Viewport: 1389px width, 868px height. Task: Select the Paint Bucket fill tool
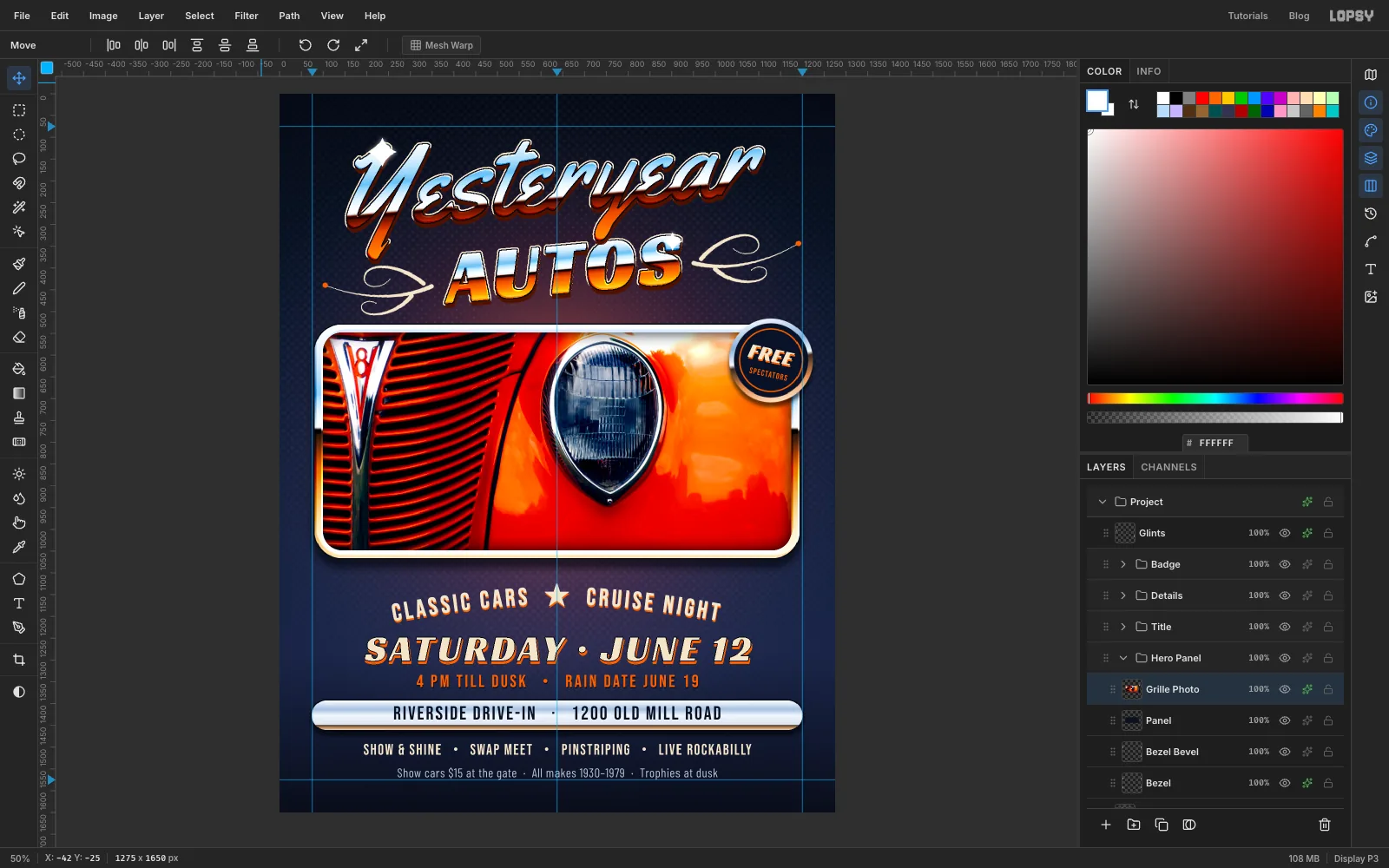[19, 369]
